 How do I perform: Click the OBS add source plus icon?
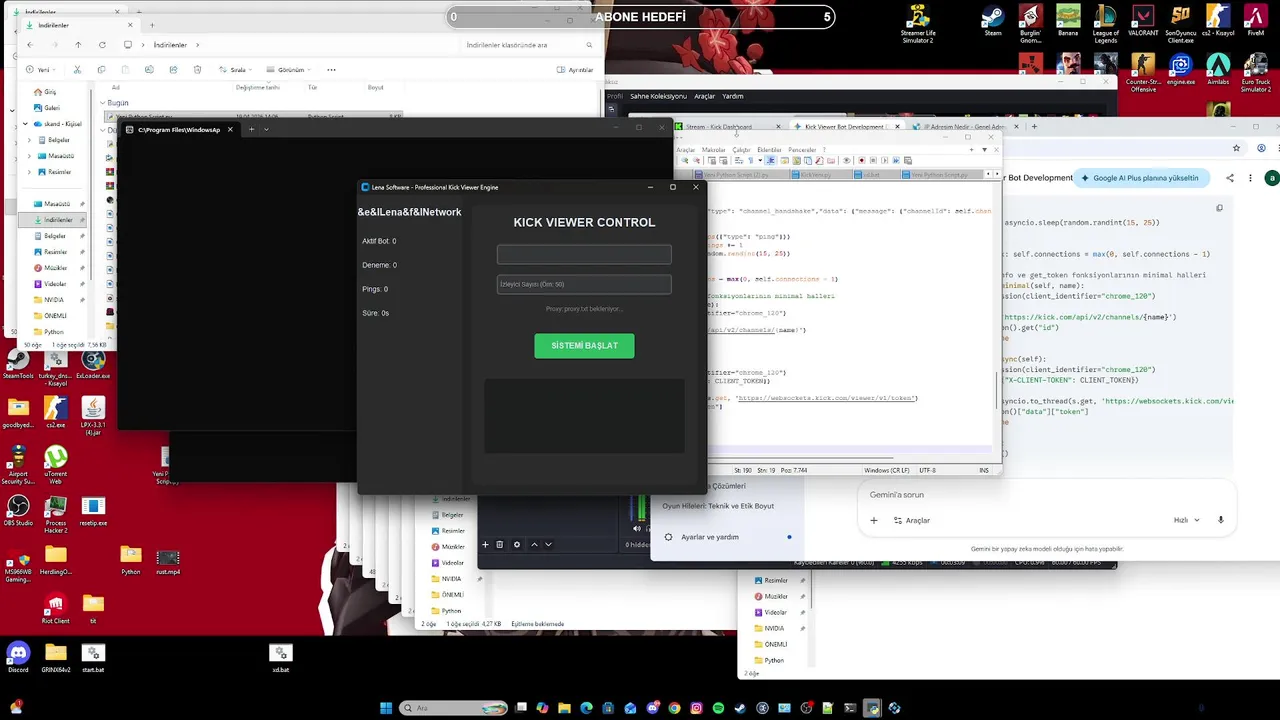click(485, 544)
